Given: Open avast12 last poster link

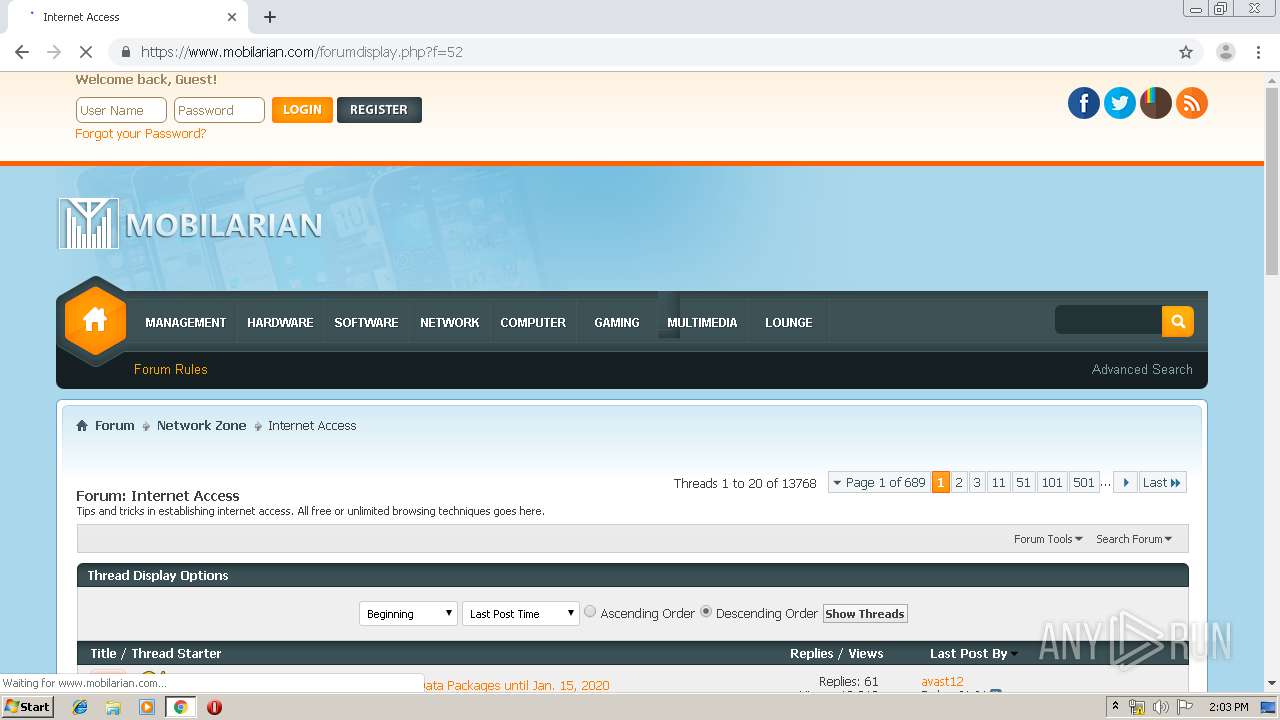Looking at the screenshot, I should click(942, 681).
